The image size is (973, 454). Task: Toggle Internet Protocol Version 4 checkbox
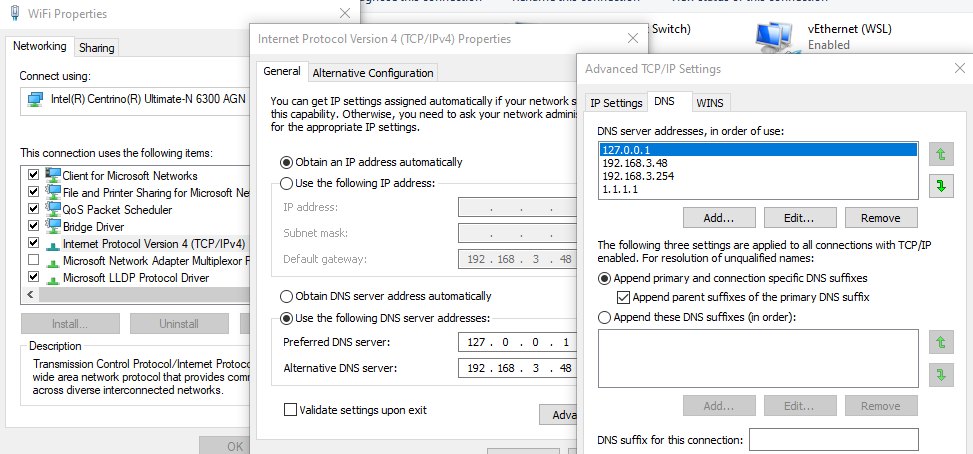click(34, 243)
